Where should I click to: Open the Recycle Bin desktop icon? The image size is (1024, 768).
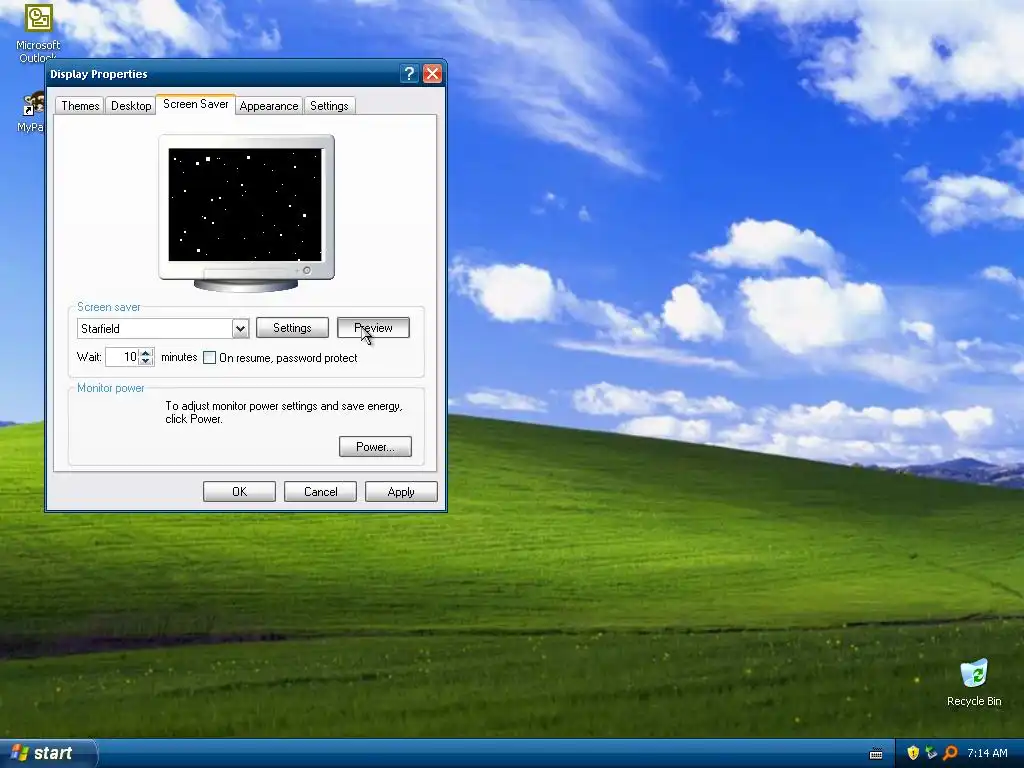[x=974, y=682]
